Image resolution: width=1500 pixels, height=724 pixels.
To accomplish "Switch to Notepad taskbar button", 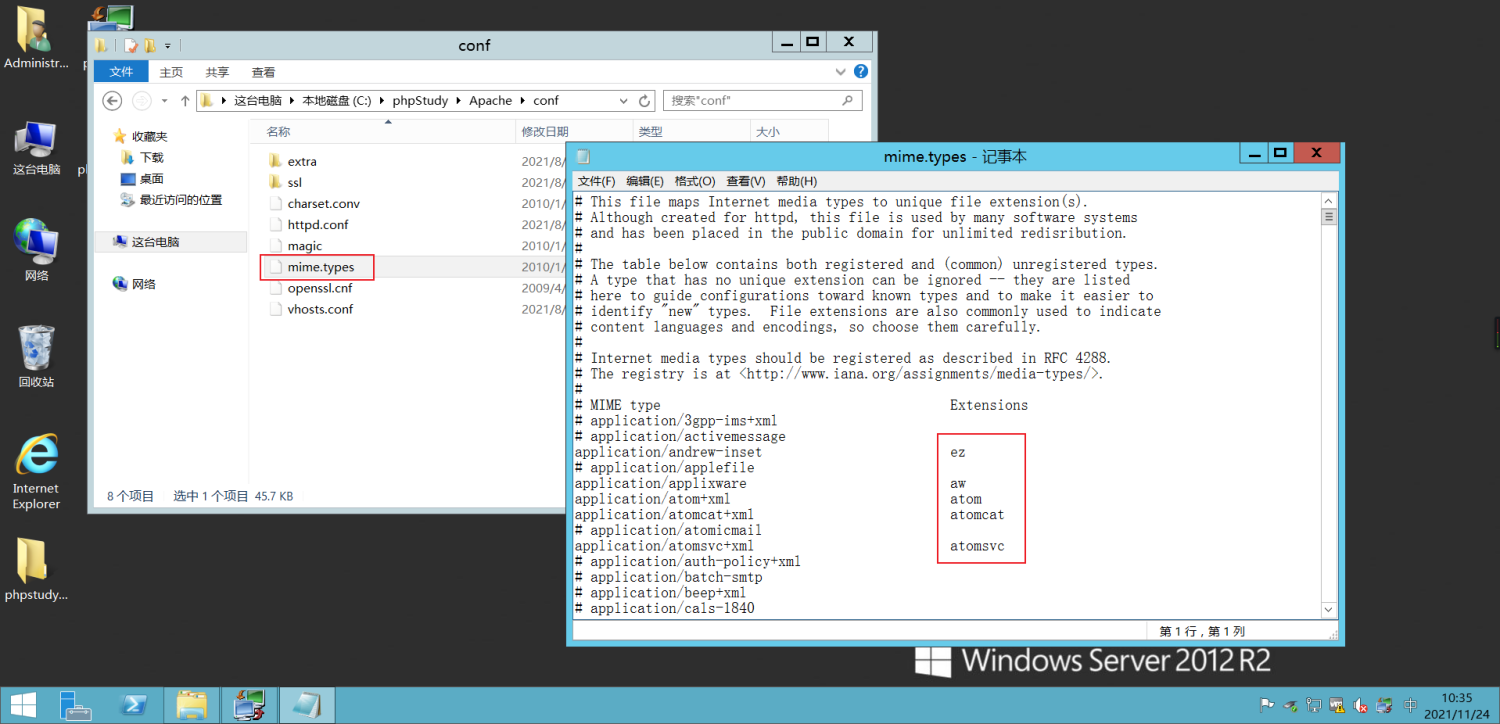I will (307, 705).
